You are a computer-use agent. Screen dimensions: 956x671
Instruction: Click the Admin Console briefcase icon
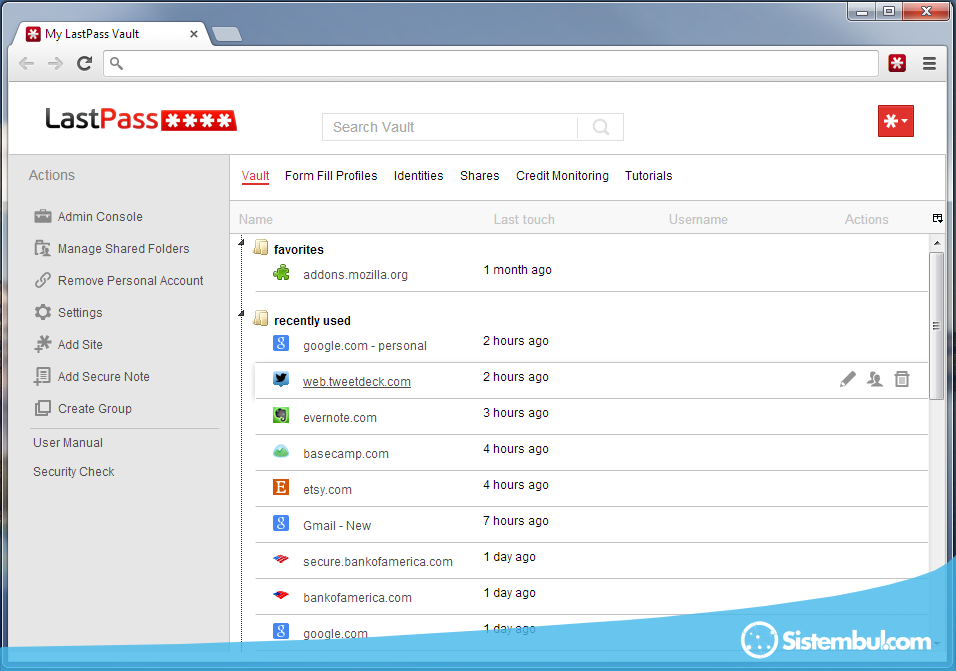[43, 216]
